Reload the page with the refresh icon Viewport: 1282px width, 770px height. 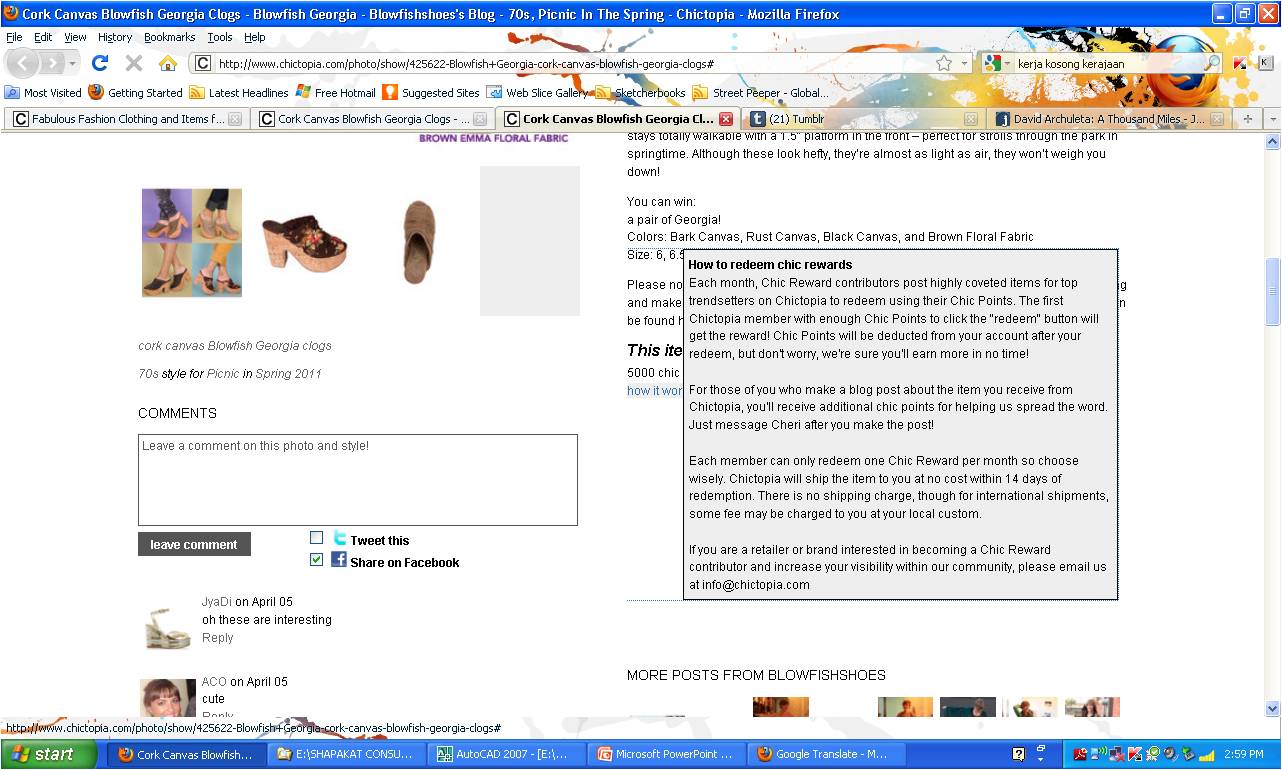pos(99,63)
